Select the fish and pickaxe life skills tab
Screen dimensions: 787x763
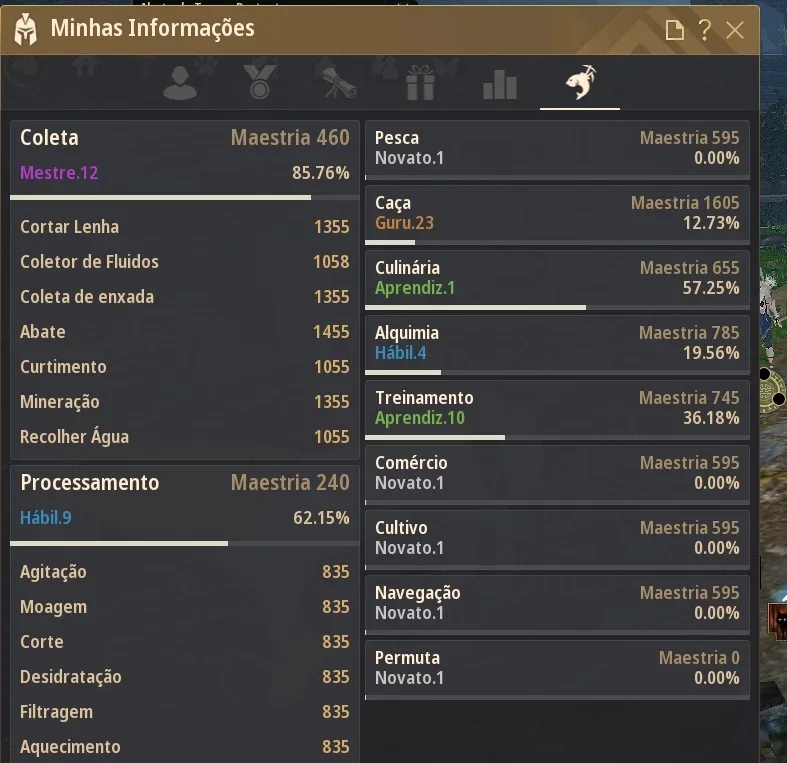pyautogui.click(x=580, y=82)
